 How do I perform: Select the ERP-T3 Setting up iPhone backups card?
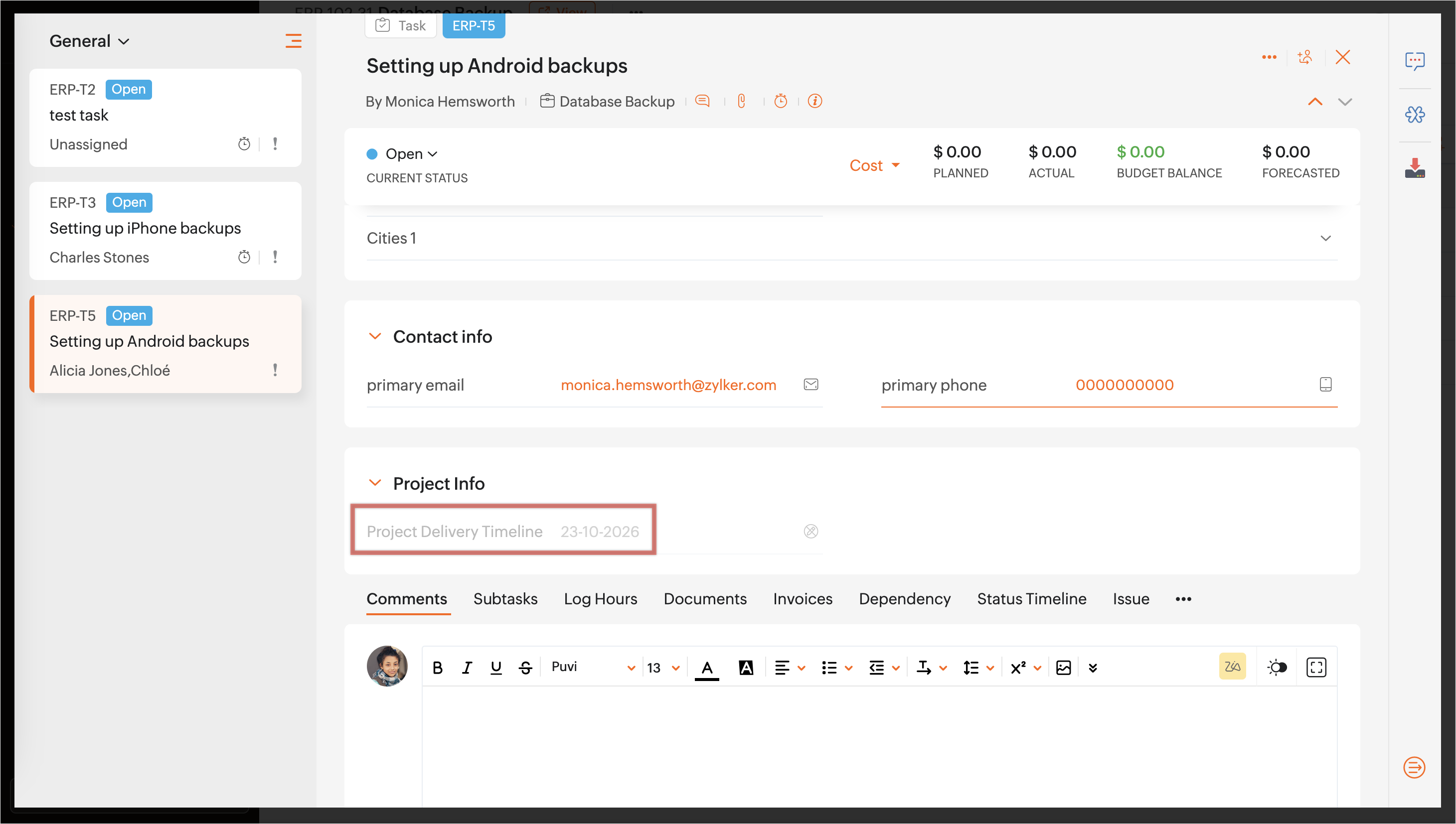(165, 230)
